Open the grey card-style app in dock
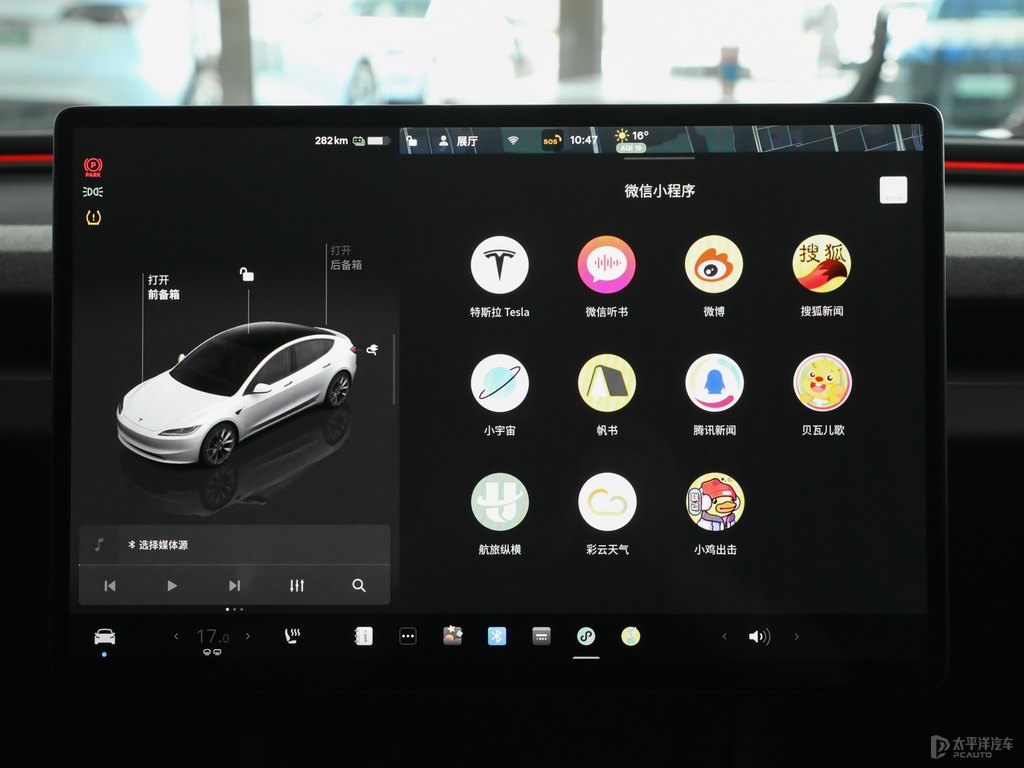The width and height of the screenshot is (1024, 768). (541, 635)
